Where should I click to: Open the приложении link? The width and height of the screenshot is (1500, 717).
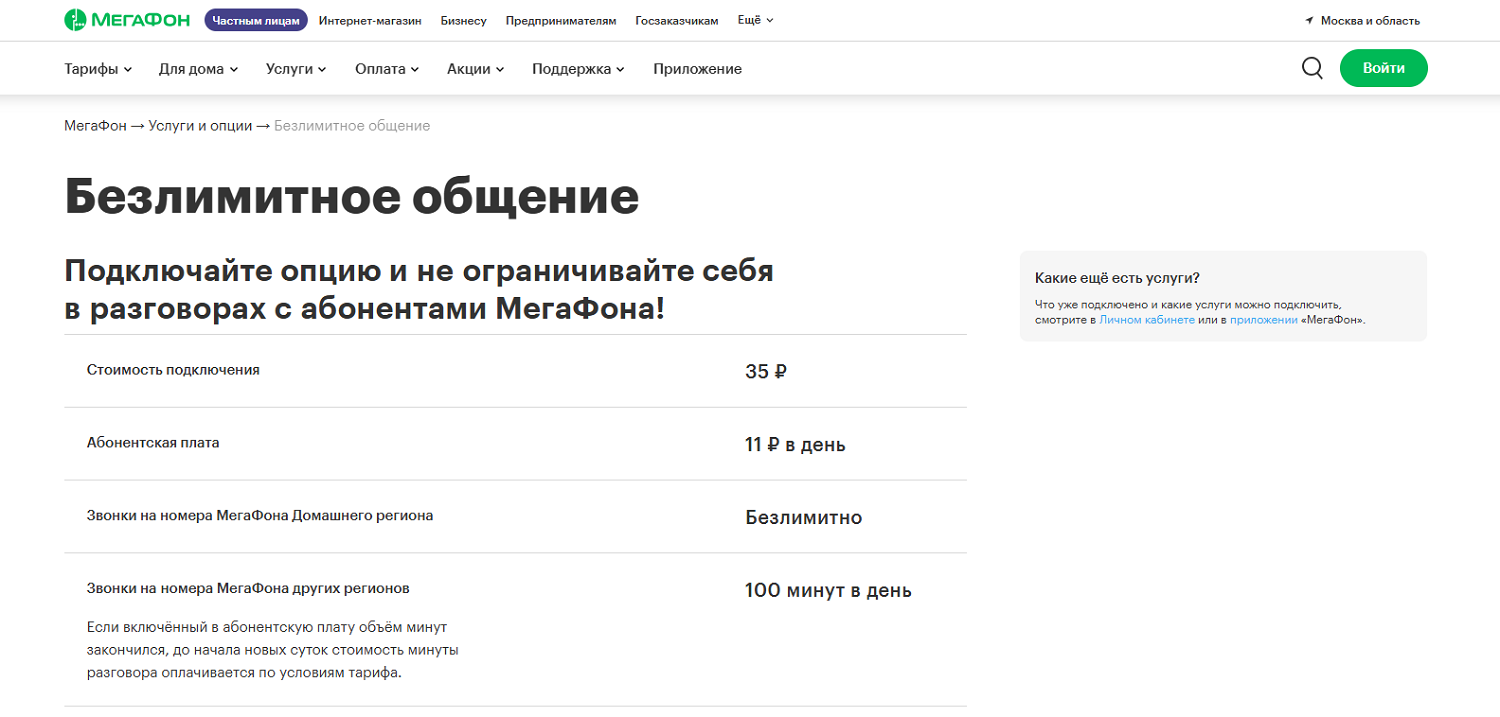pos(1264,320)
